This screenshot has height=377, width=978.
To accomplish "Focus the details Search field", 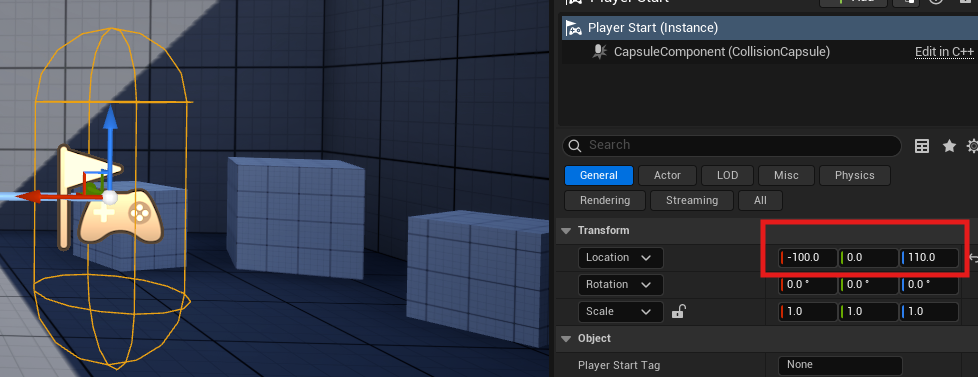I will tap(732, 145).
